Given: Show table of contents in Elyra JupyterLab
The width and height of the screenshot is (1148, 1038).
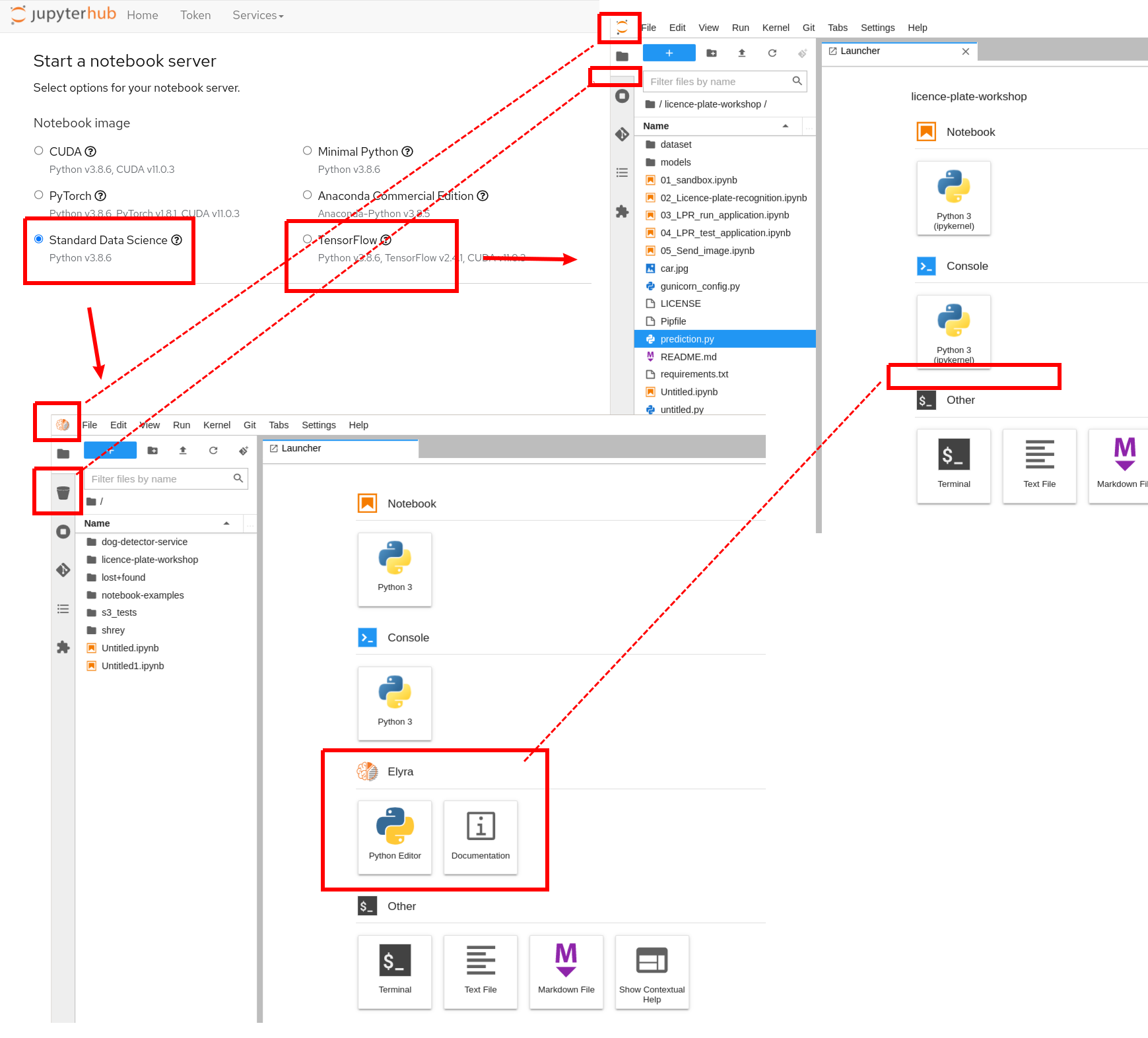Looking at the screenshot, I should [x=63, y=609].
